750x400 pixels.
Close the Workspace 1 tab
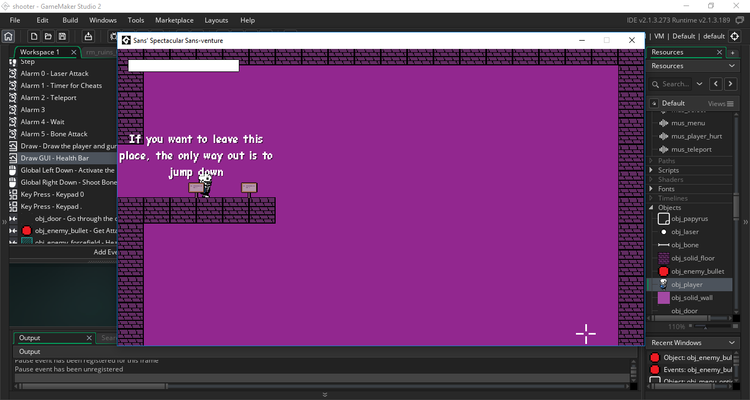[73, 52]
